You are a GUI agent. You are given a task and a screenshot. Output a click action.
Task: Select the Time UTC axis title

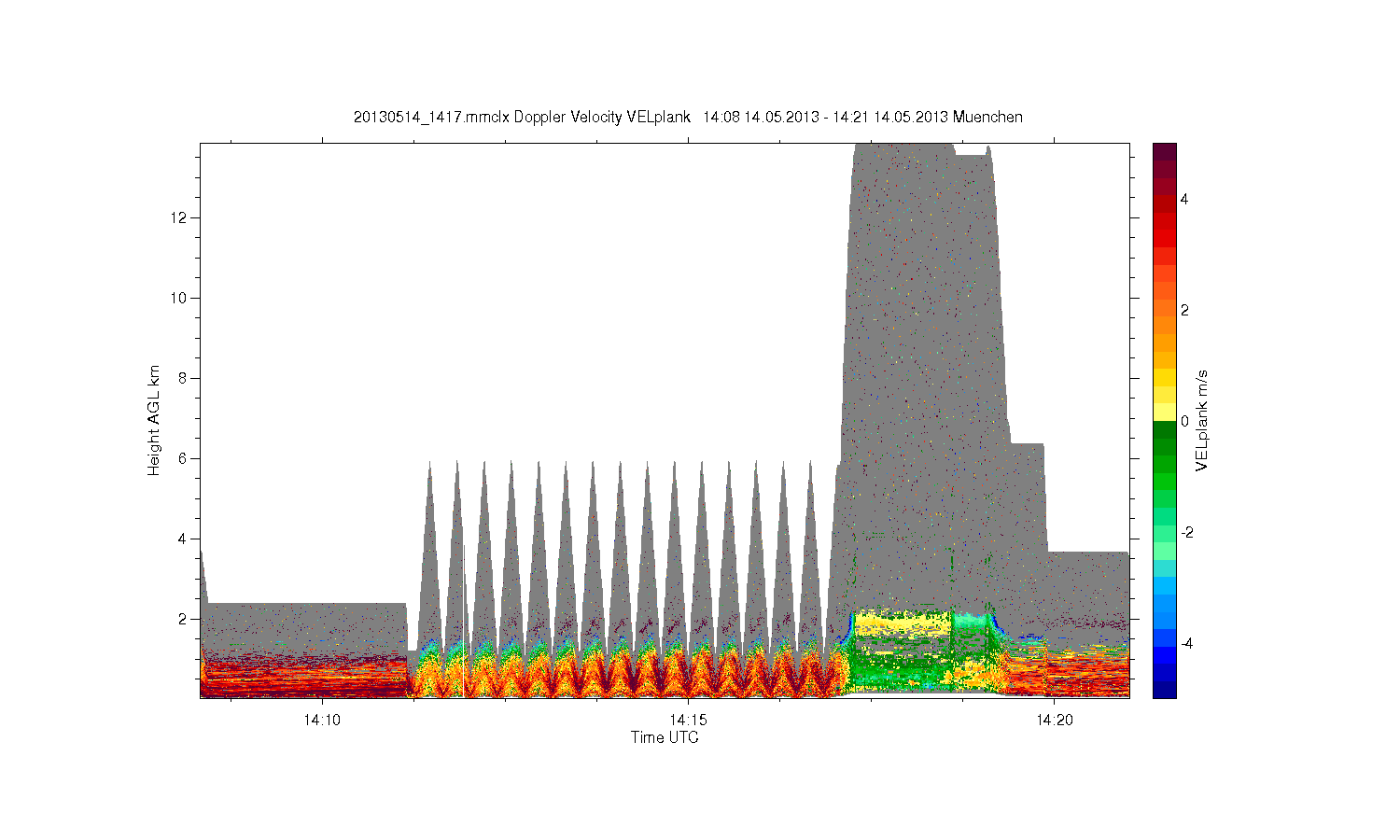click(665, 737)
